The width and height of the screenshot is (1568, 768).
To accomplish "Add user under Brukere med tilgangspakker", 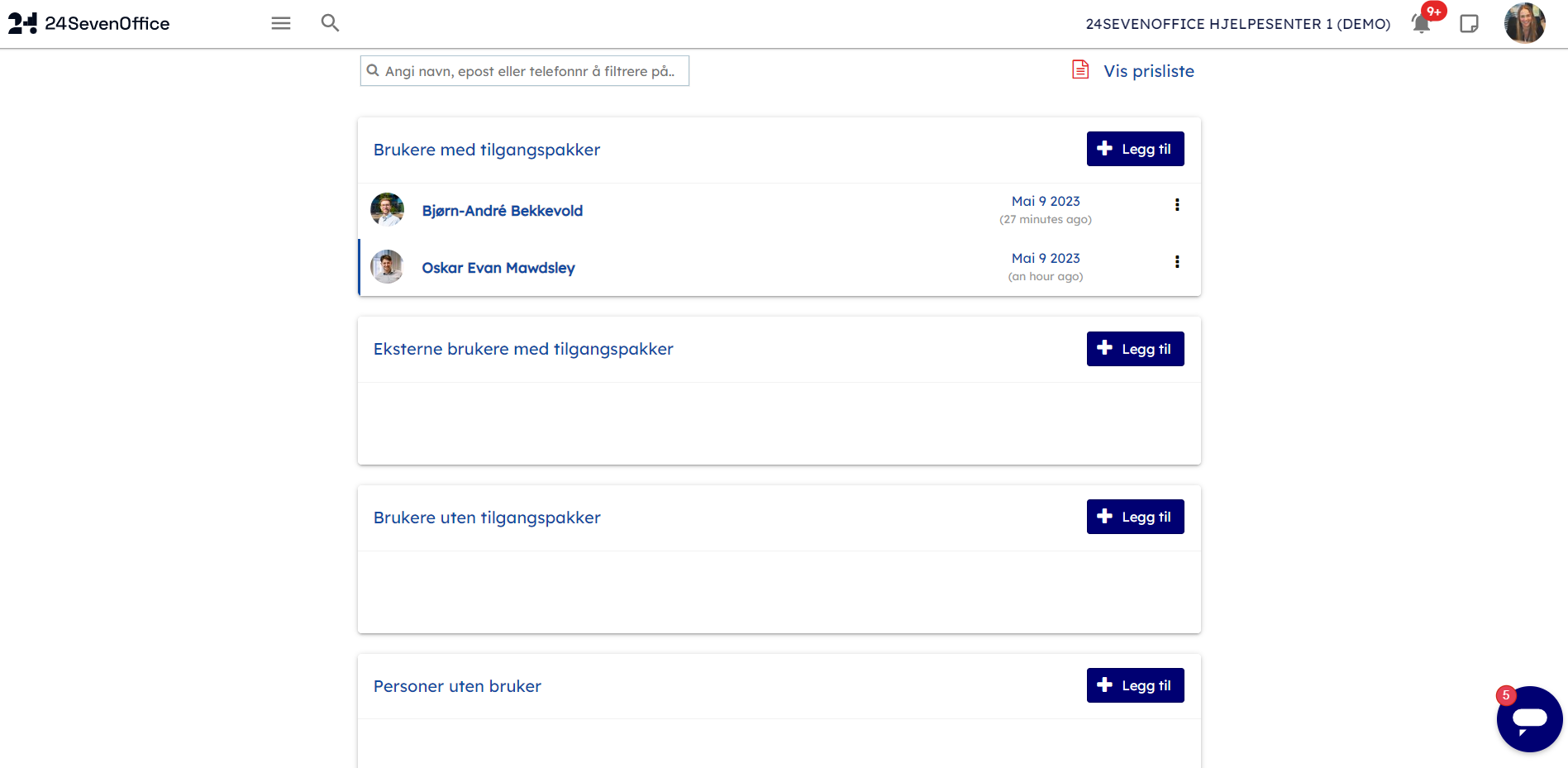I will click(1135, 149).
